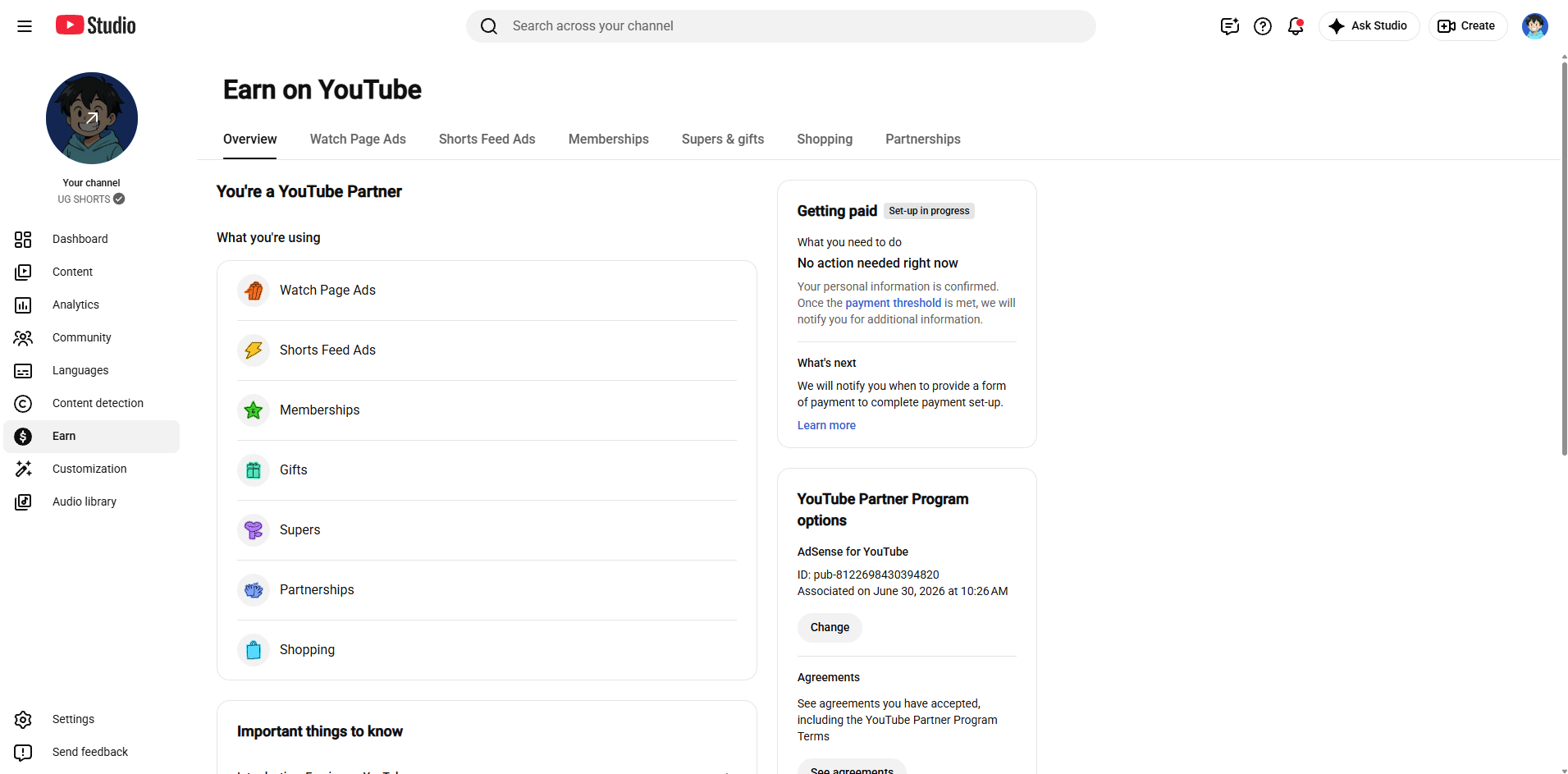This screenshot has width=1568, height=774.
Task: Click the search magnifier icon
Action: [489, 26]
